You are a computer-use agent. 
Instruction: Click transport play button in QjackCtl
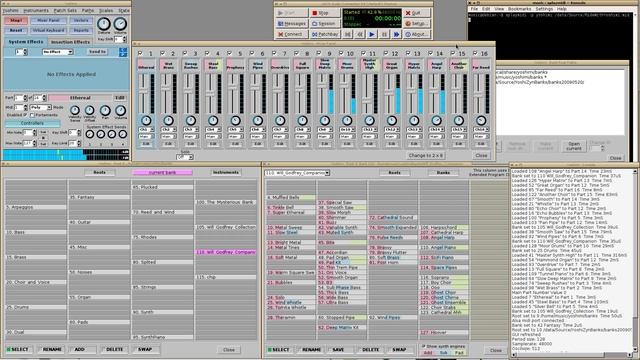tap(371, 35)
